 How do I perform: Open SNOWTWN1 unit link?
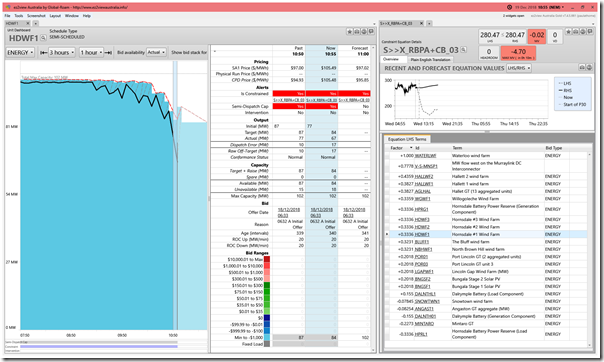(x=427, y=301)
